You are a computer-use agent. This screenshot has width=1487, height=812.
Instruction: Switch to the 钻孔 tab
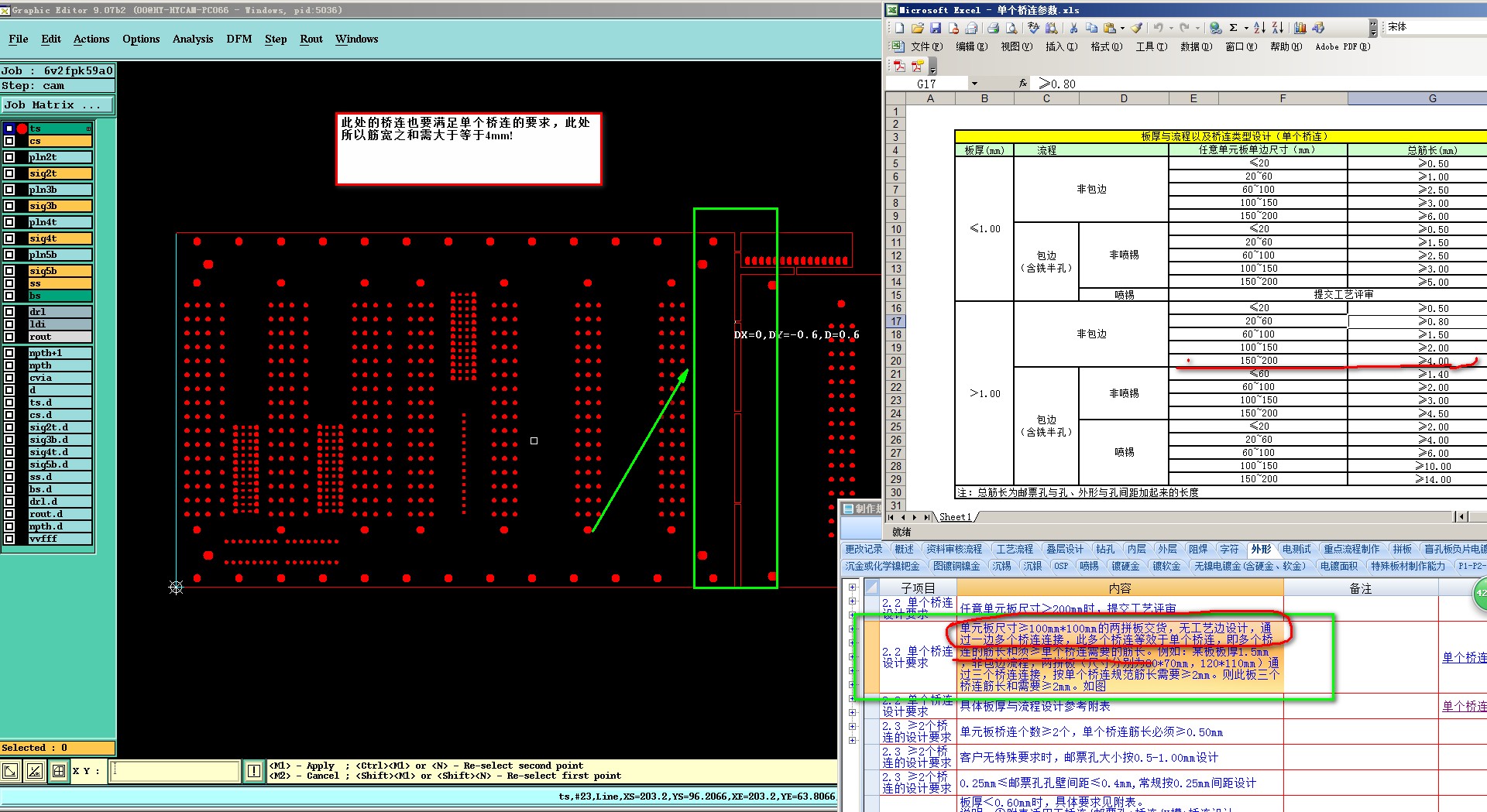pos(1105,549)
